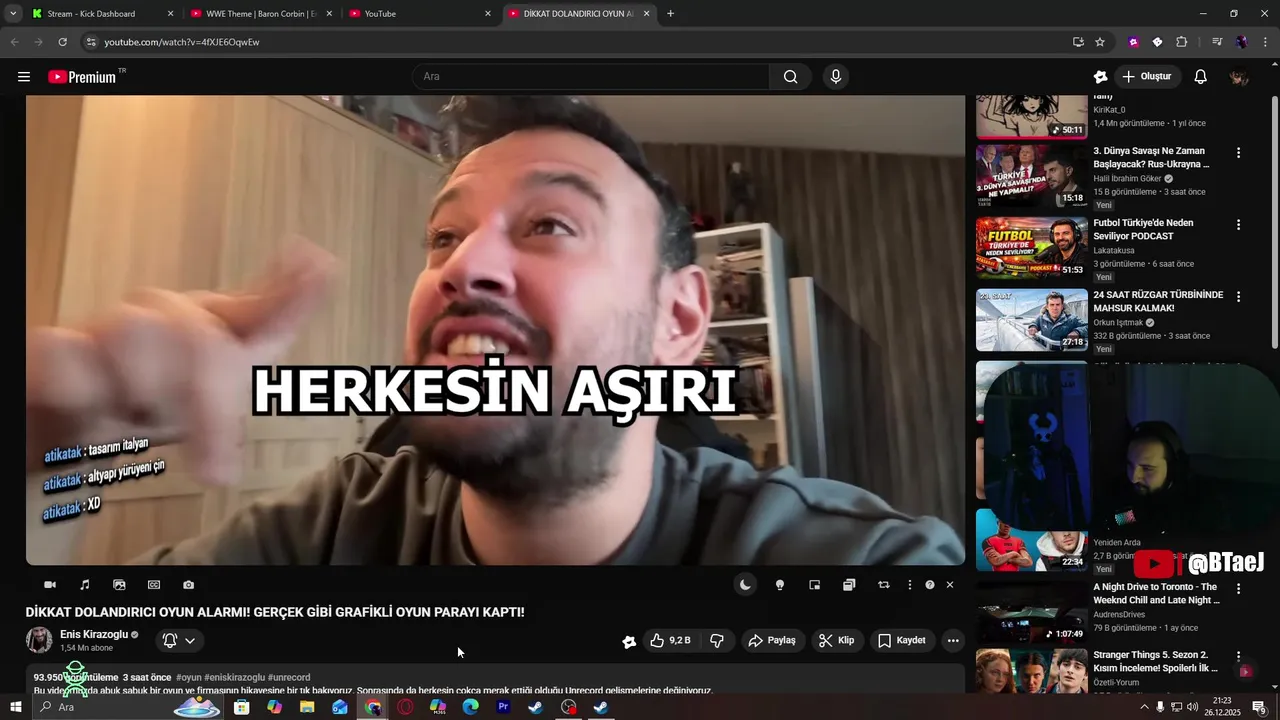Open the enhancer bar help question icon
This screenshot has width=1280, height=720.
pyautogui.click(x=930, y=585)
